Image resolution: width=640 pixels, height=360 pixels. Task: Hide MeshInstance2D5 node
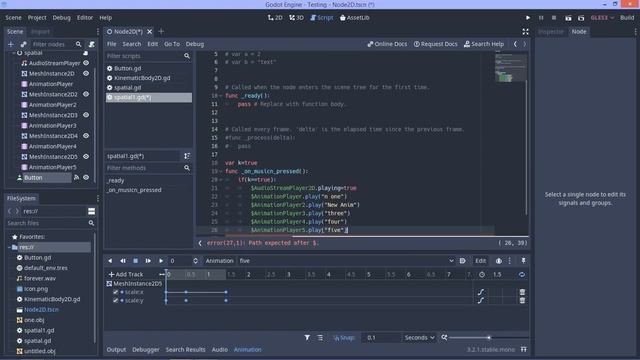[x=86, y=157]
